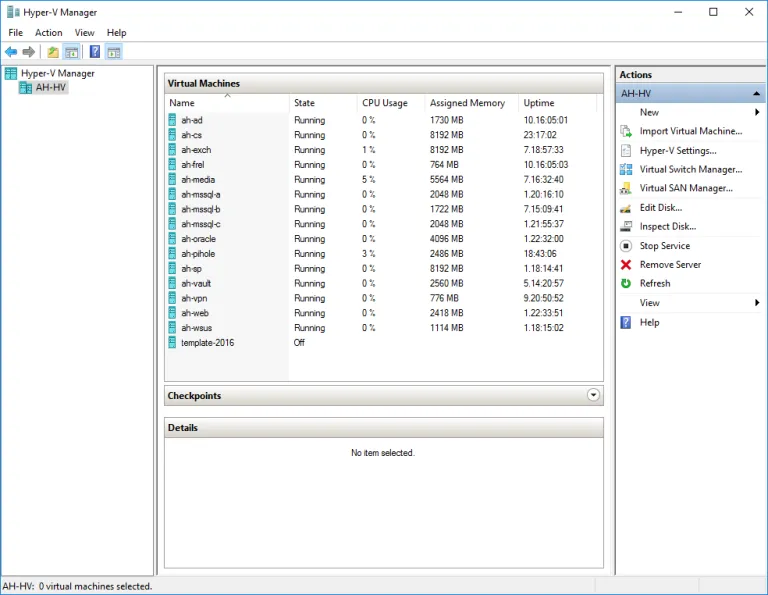
Task: Select the ah-frel virtual machine name
Action: (192, 165)
